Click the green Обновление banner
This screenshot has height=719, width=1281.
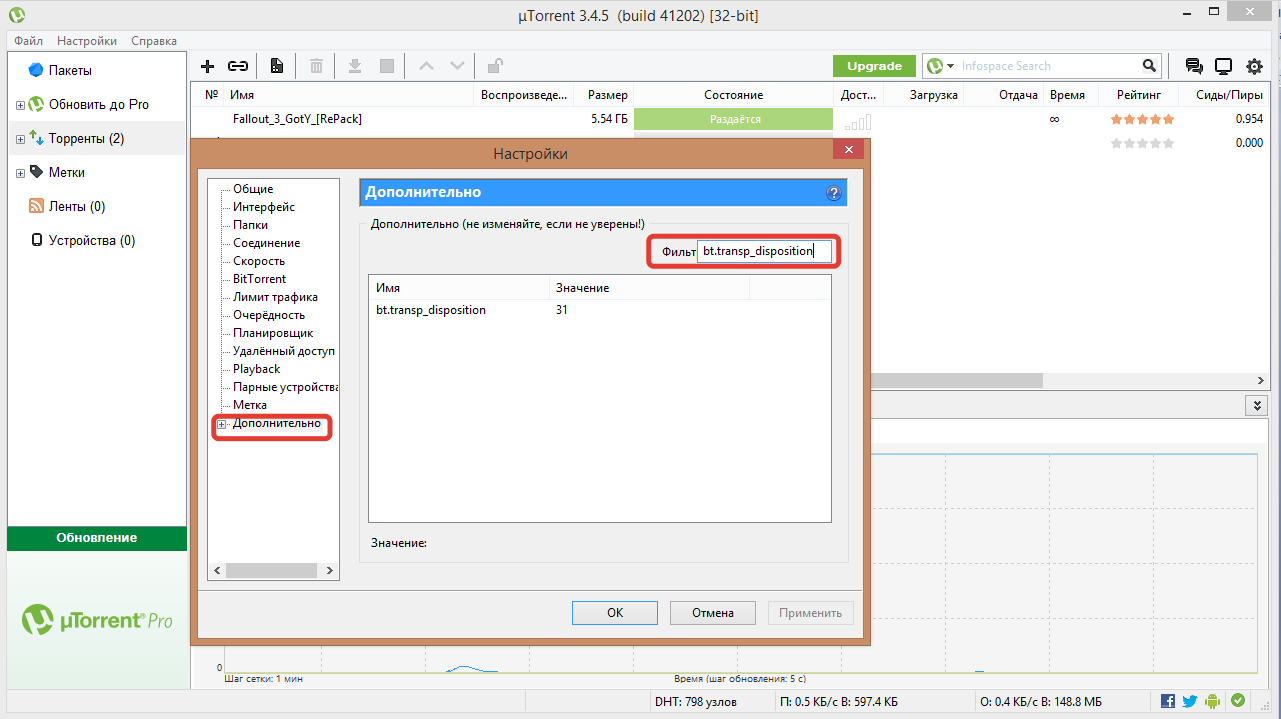coord(97,538)
